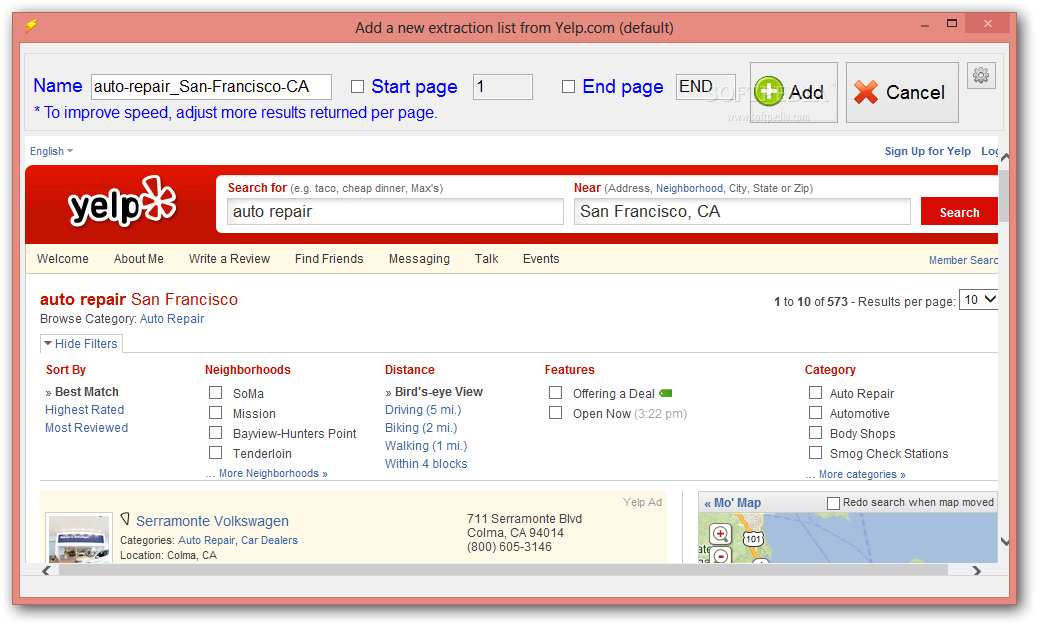The image size is (1037, 625).
Task: Sort results by Most Reviewed
Action: tap(87, 428)
